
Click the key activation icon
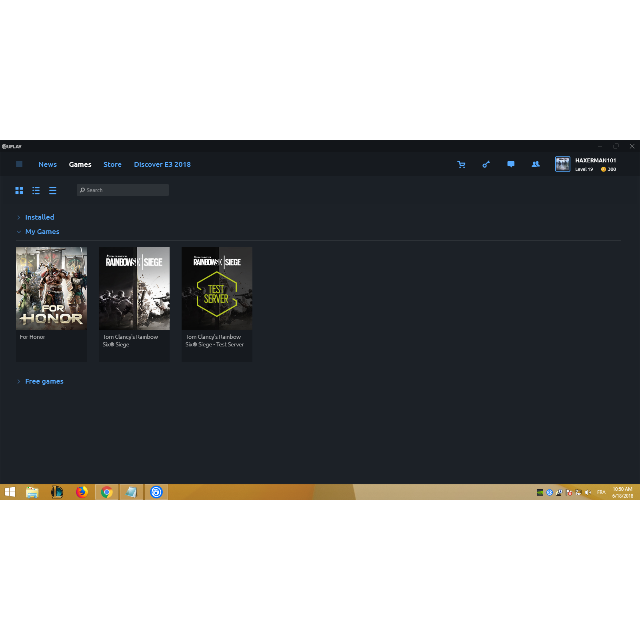click(x=486, y=164)
